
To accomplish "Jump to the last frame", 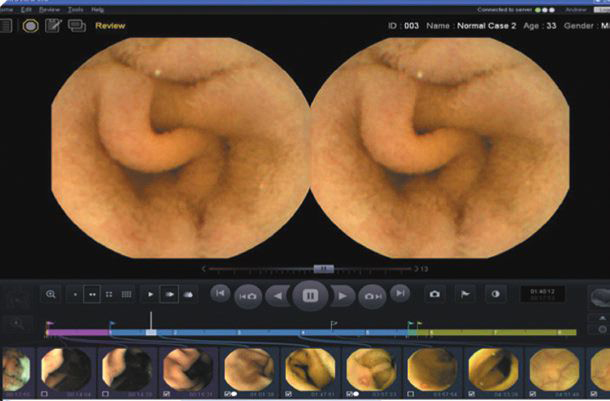I will (400, 294).
